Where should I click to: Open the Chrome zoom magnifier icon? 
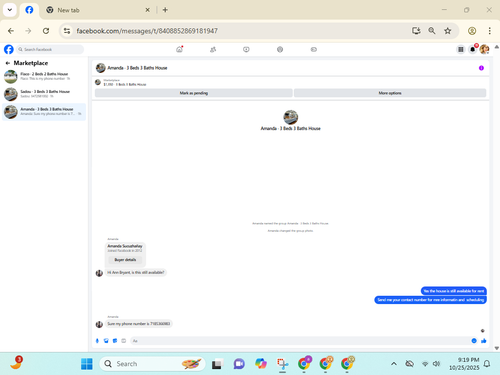click(x=432, y=31)
